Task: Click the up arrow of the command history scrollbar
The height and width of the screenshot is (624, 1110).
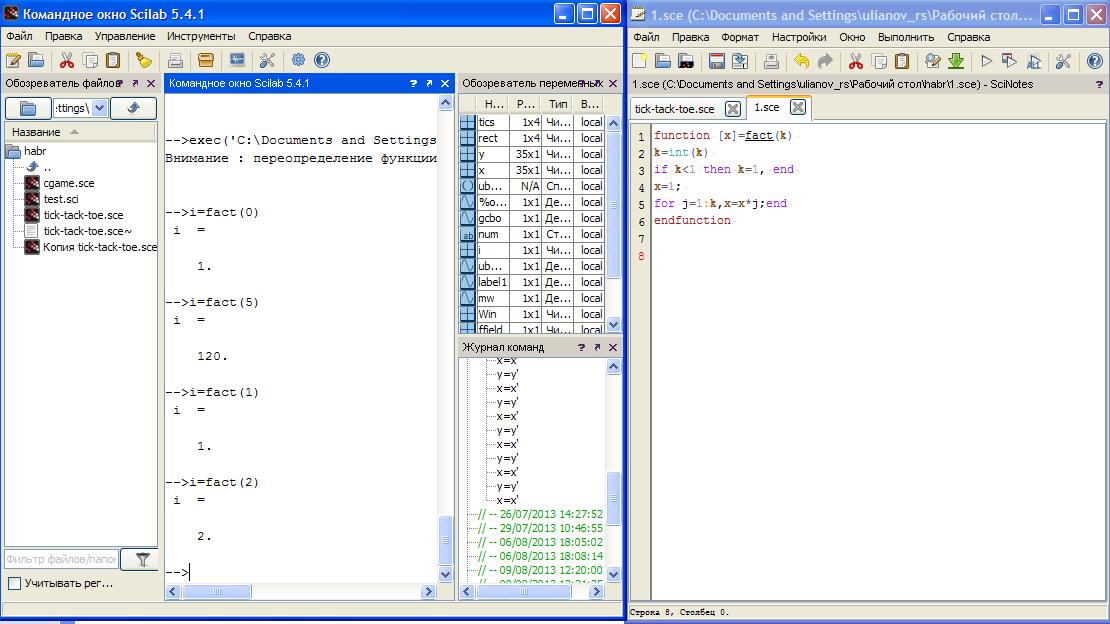Action: [614, 366]
